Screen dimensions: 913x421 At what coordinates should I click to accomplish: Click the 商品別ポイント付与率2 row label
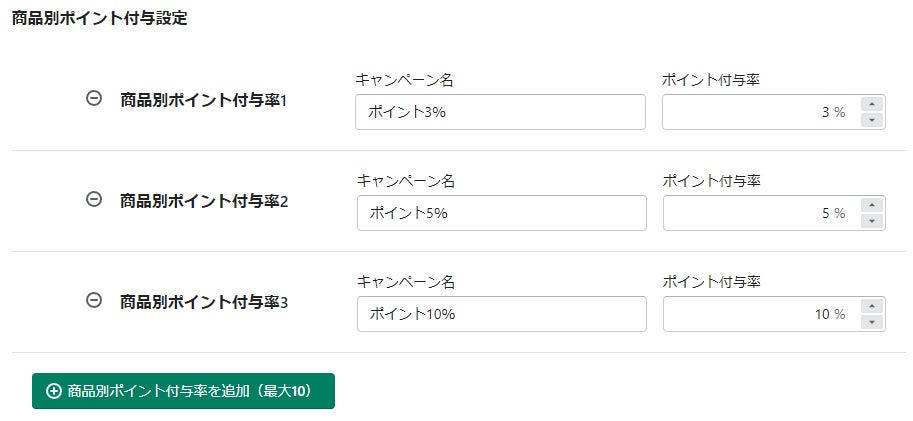tap(203, 201)
